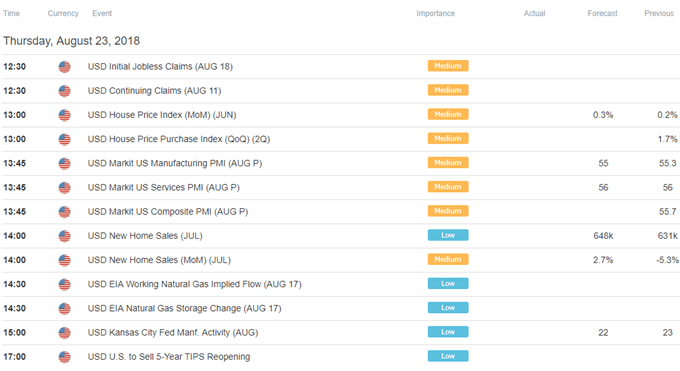Click the 631k previous value for New Home Sales

pos(667,236)
